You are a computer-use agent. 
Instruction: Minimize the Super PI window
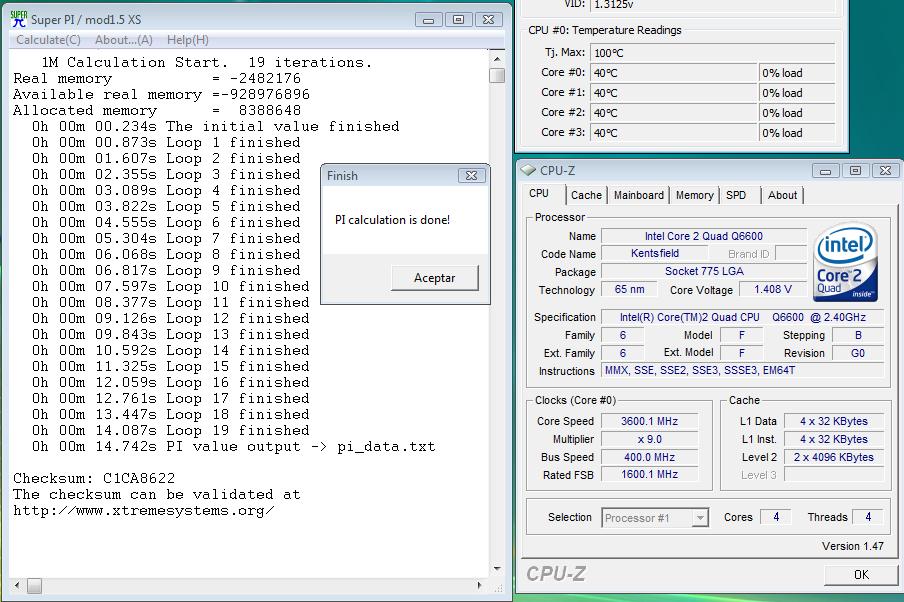click(x=428, y=20)
